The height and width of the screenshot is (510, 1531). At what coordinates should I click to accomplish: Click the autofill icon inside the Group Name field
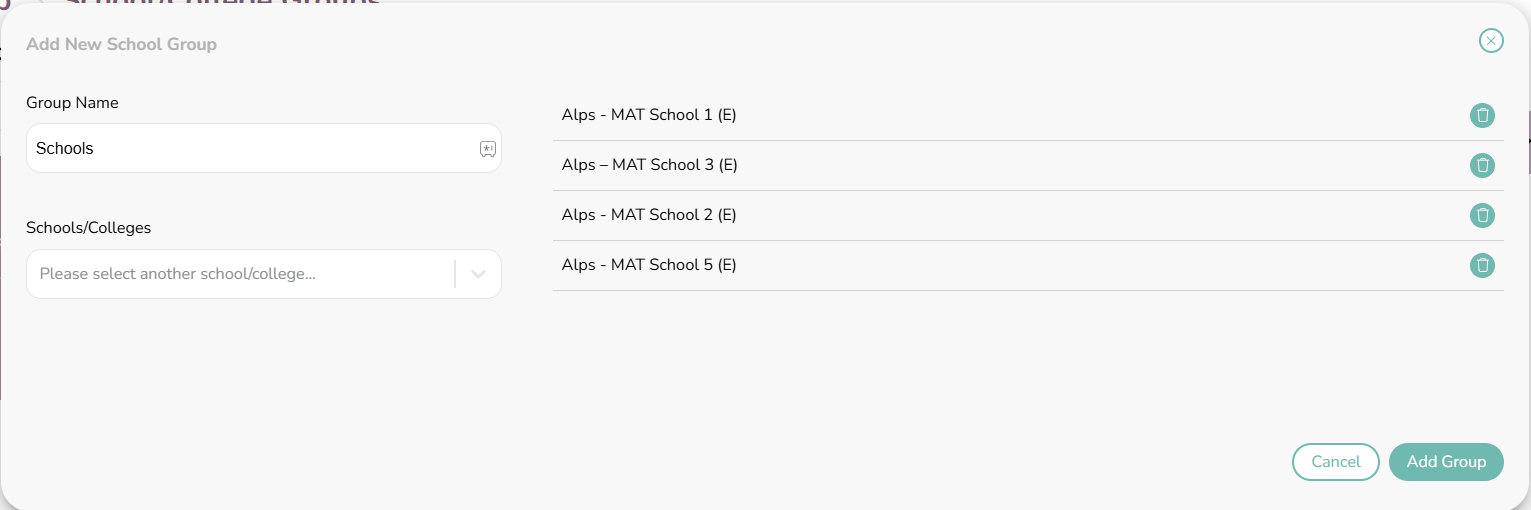(487, 149)
